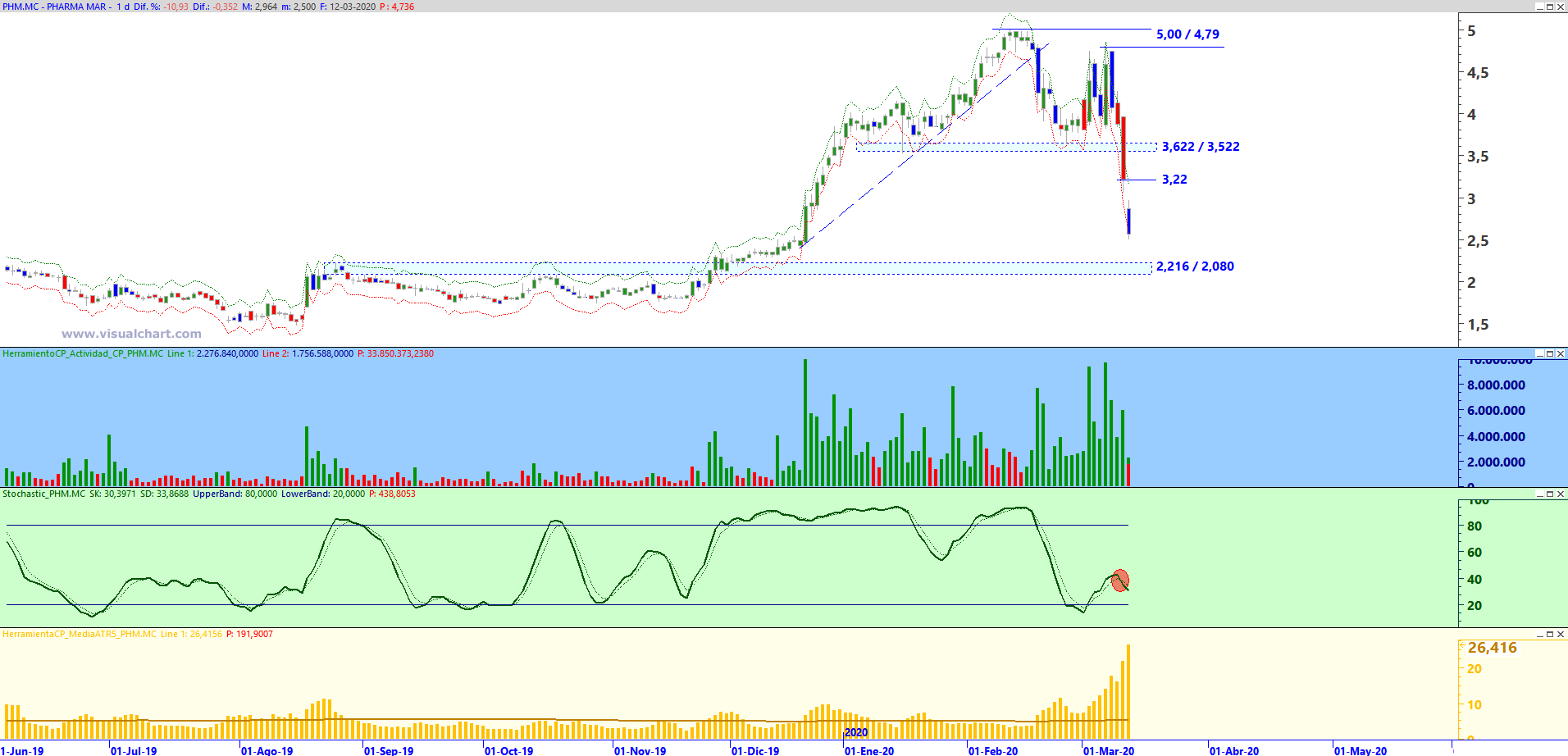Click the 01-Oct-19 date on the time axis
This screenshot has height=756, width=1568.
point(508,750)
